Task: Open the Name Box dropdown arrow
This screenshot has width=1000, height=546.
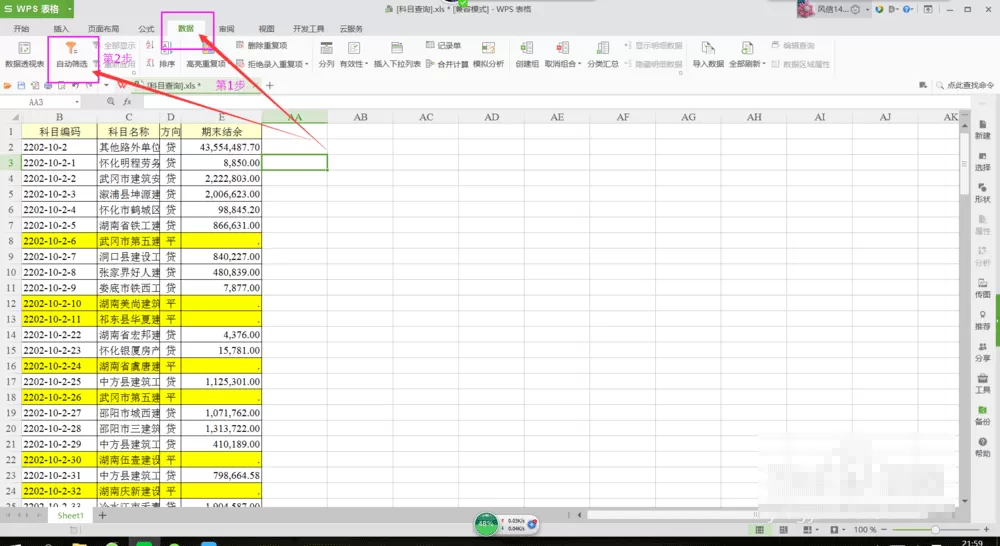Action: pyautogui.click(x=77, y=102)
